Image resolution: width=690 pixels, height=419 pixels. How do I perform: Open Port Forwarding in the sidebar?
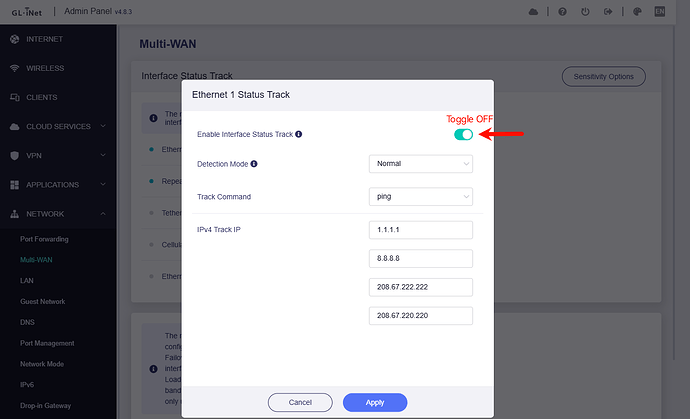coord(44,239)
